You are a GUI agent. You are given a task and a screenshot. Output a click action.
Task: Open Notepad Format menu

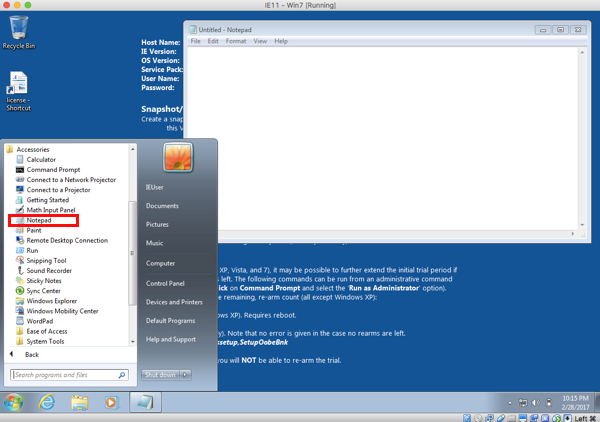click(236, 41)
